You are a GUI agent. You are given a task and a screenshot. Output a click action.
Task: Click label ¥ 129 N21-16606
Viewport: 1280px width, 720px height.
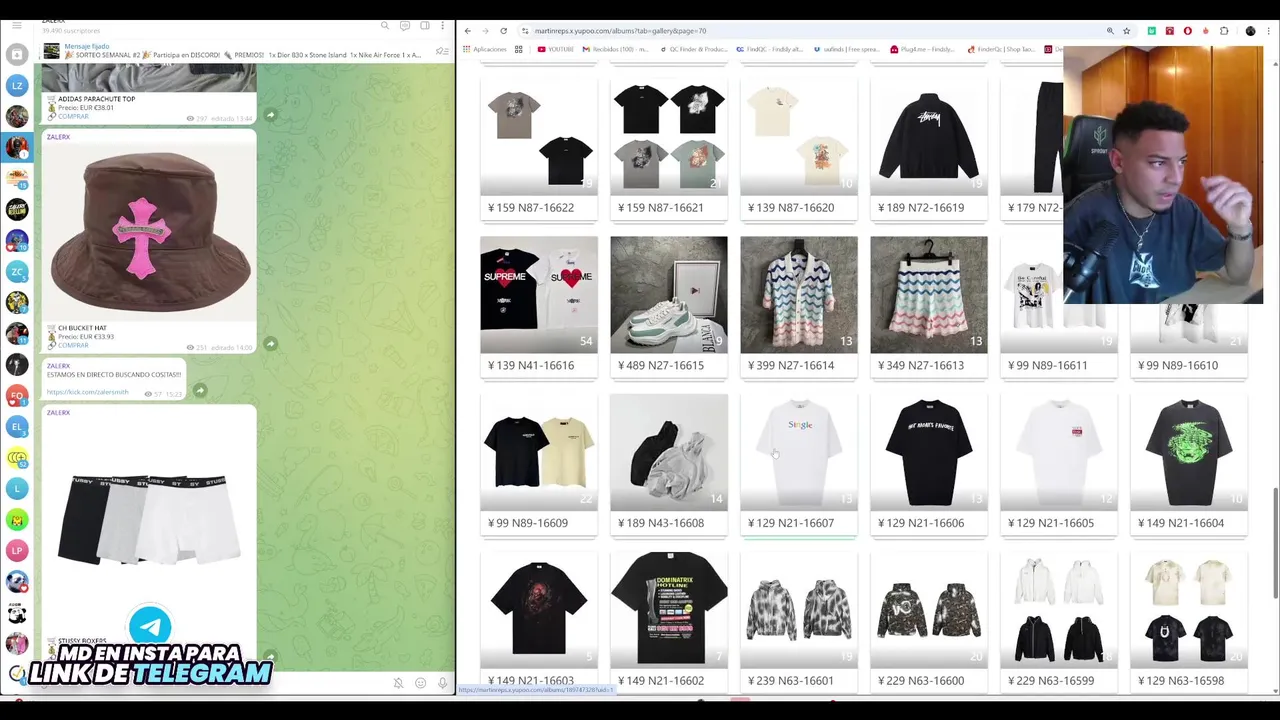[921, 523]
